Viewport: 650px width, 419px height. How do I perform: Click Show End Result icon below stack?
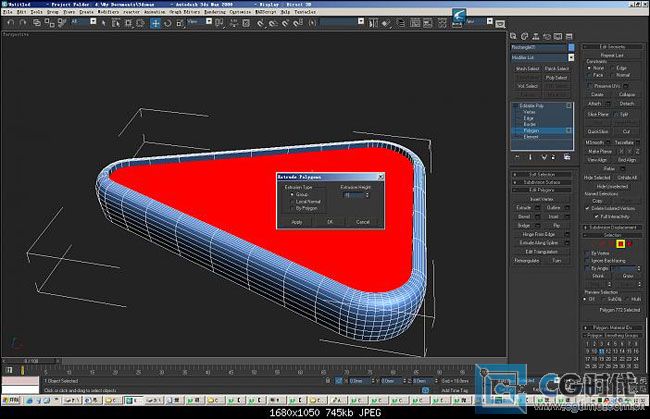point(530,157)
